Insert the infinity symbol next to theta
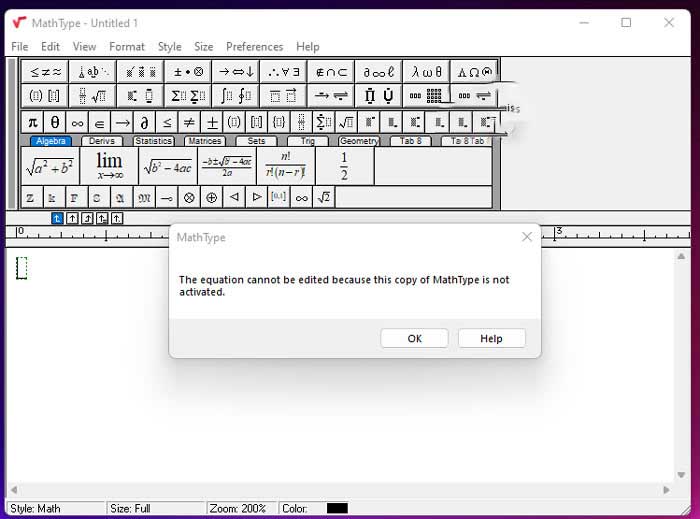Image resolution: width=700 pixels, height=519 pixels. (77, 122)
